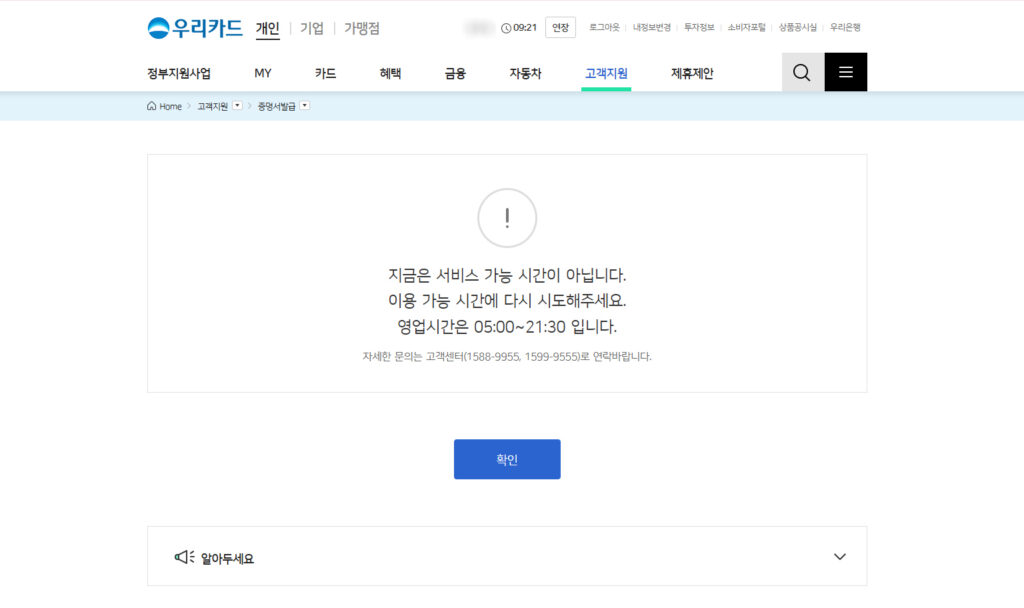Viewport: 1024px width, 608px height.
Task: Open the 증명서발급 breadcrumb dropdown
Action: coord(305,105)
